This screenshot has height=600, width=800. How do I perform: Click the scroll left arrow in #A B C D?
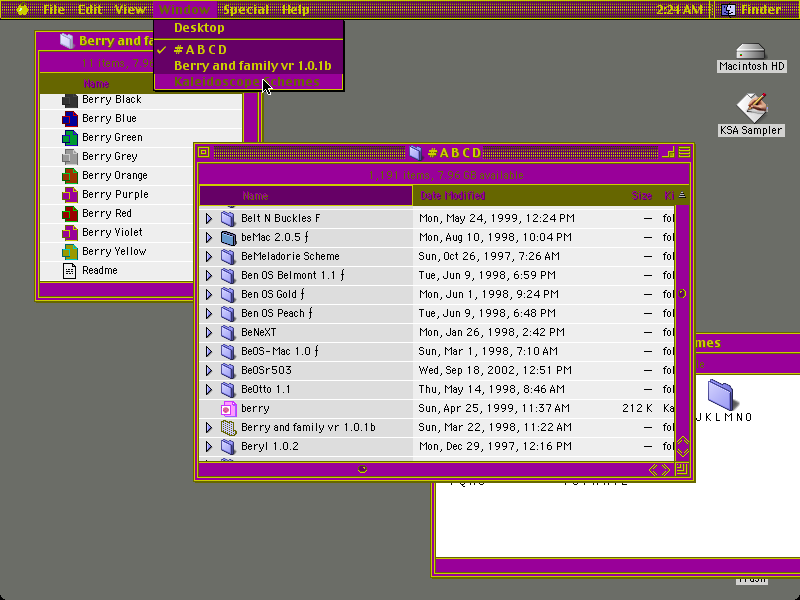654,470
